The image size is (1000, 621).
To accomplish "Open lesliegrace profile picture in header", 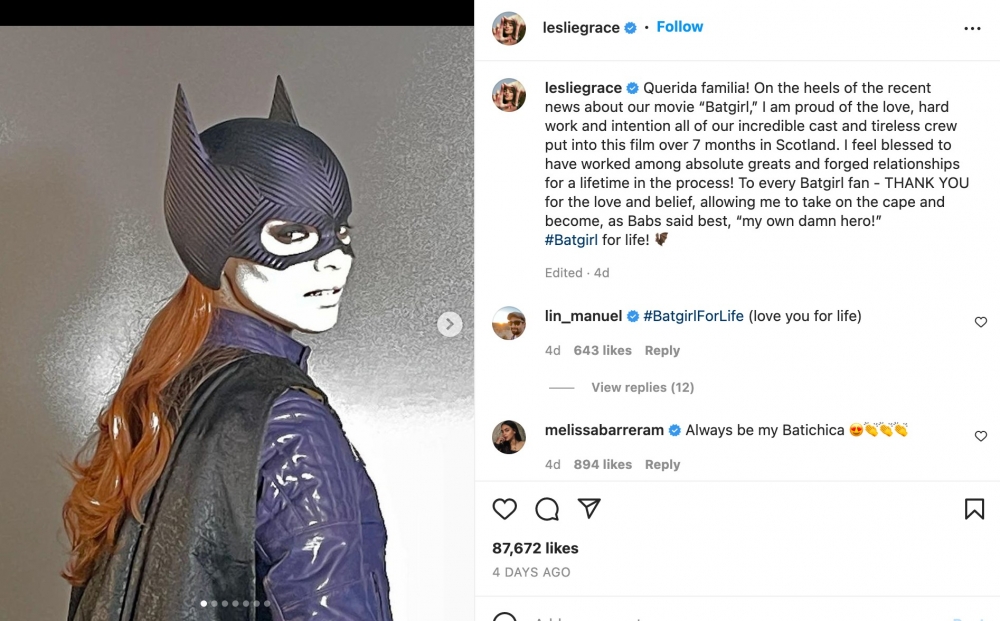I will tap(509, 28).
